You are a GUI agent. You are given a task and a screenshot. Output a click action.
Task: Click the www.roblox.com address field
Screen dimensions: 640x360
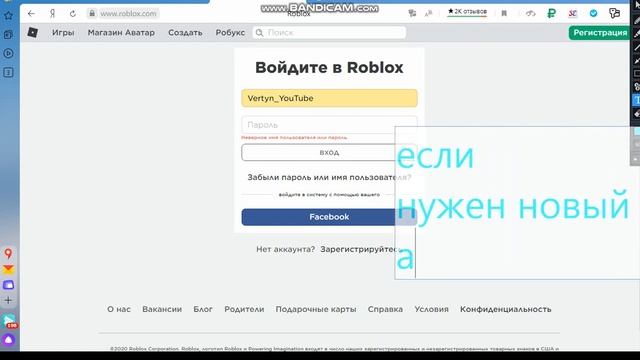128,13
